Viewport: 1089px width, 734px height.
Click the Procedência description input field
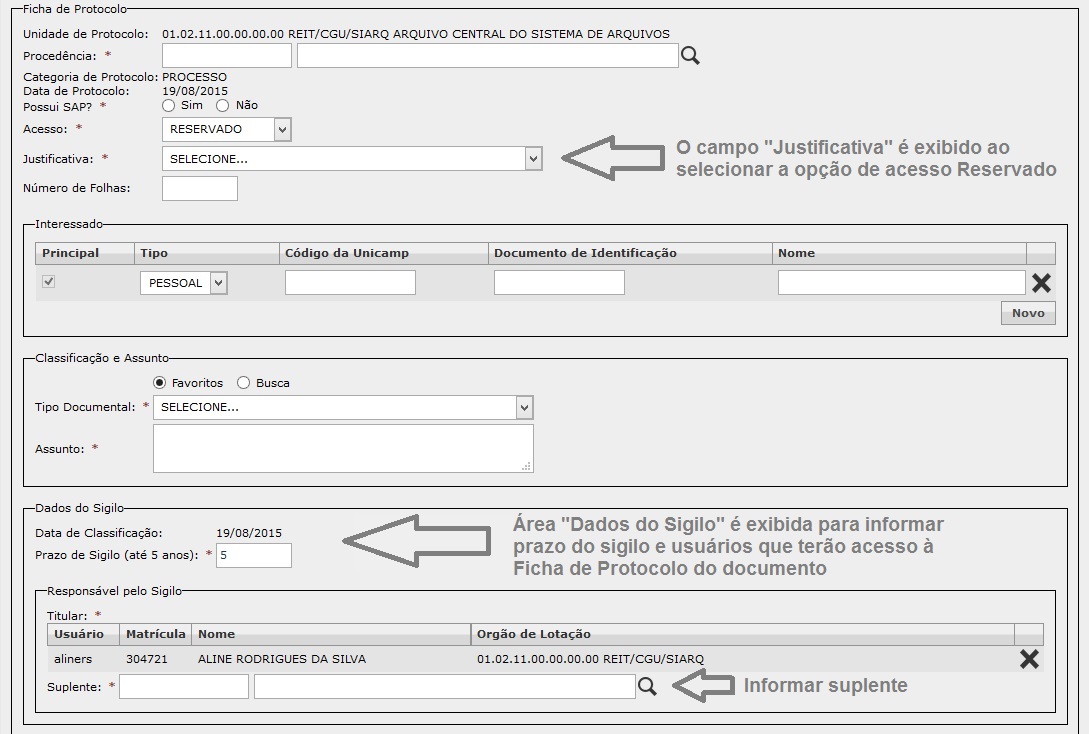pos(488,56)
